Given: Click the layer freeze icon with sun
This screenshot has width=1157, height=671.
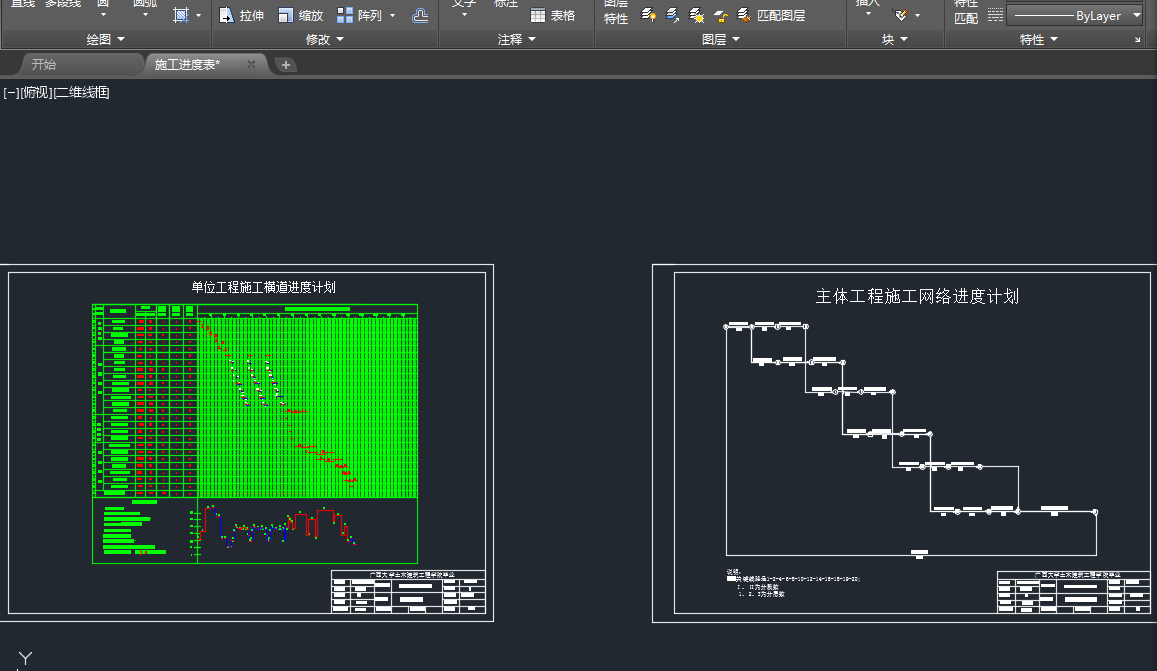Looking at the screenshot, I should coord(697,15).
